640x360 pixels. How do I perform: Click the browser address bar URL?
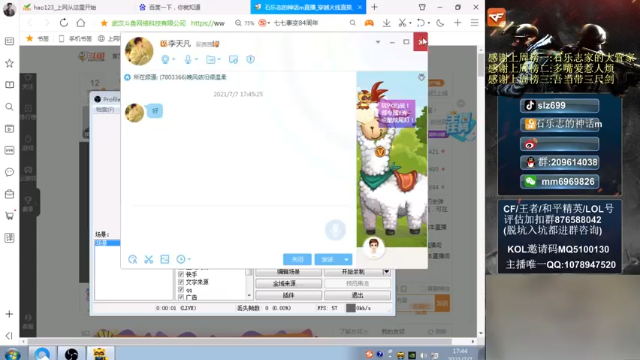[208, 23]
